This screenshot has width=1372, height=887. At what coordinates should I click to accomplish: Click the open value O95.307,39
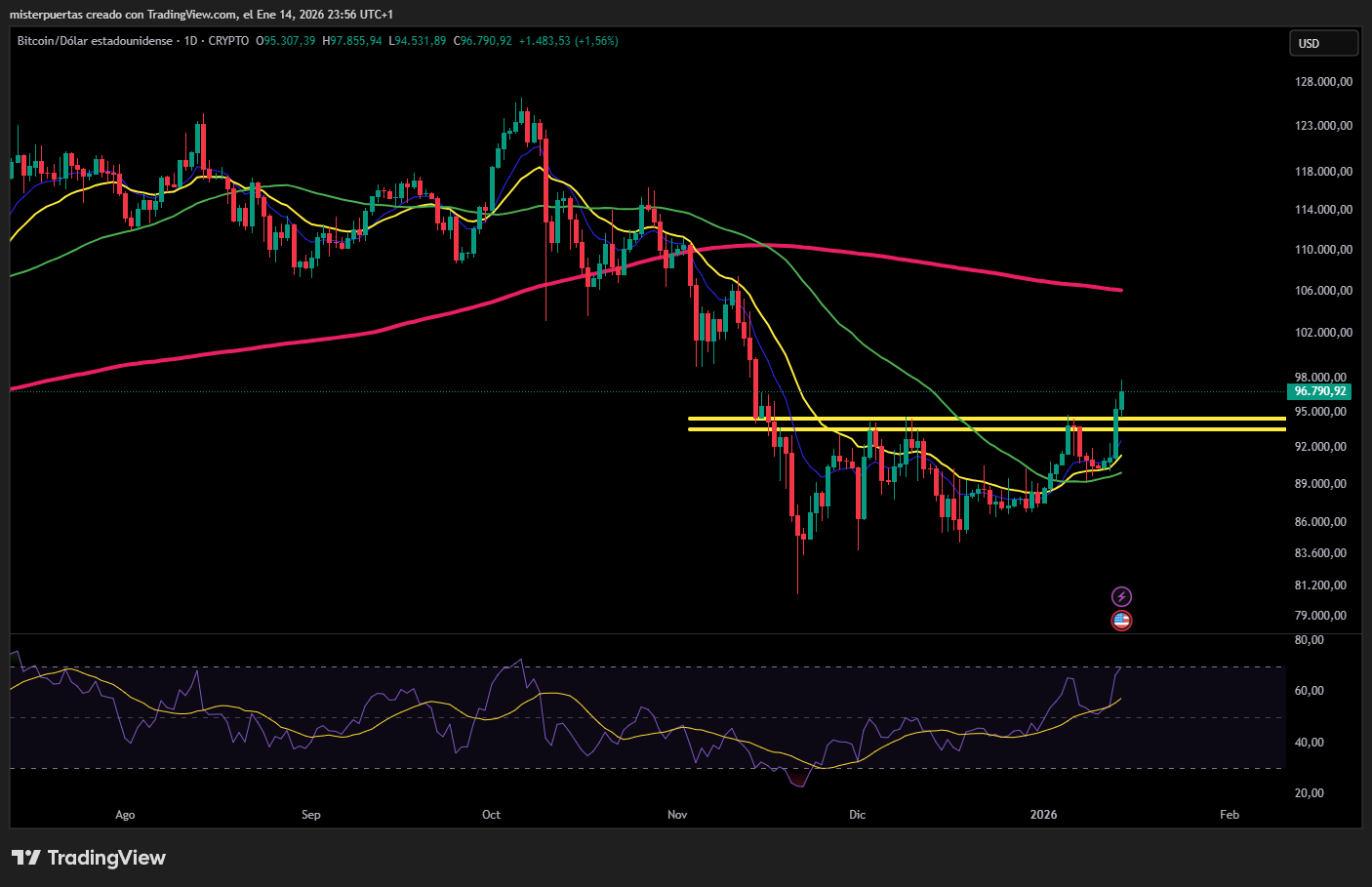(x=285, y=41)
